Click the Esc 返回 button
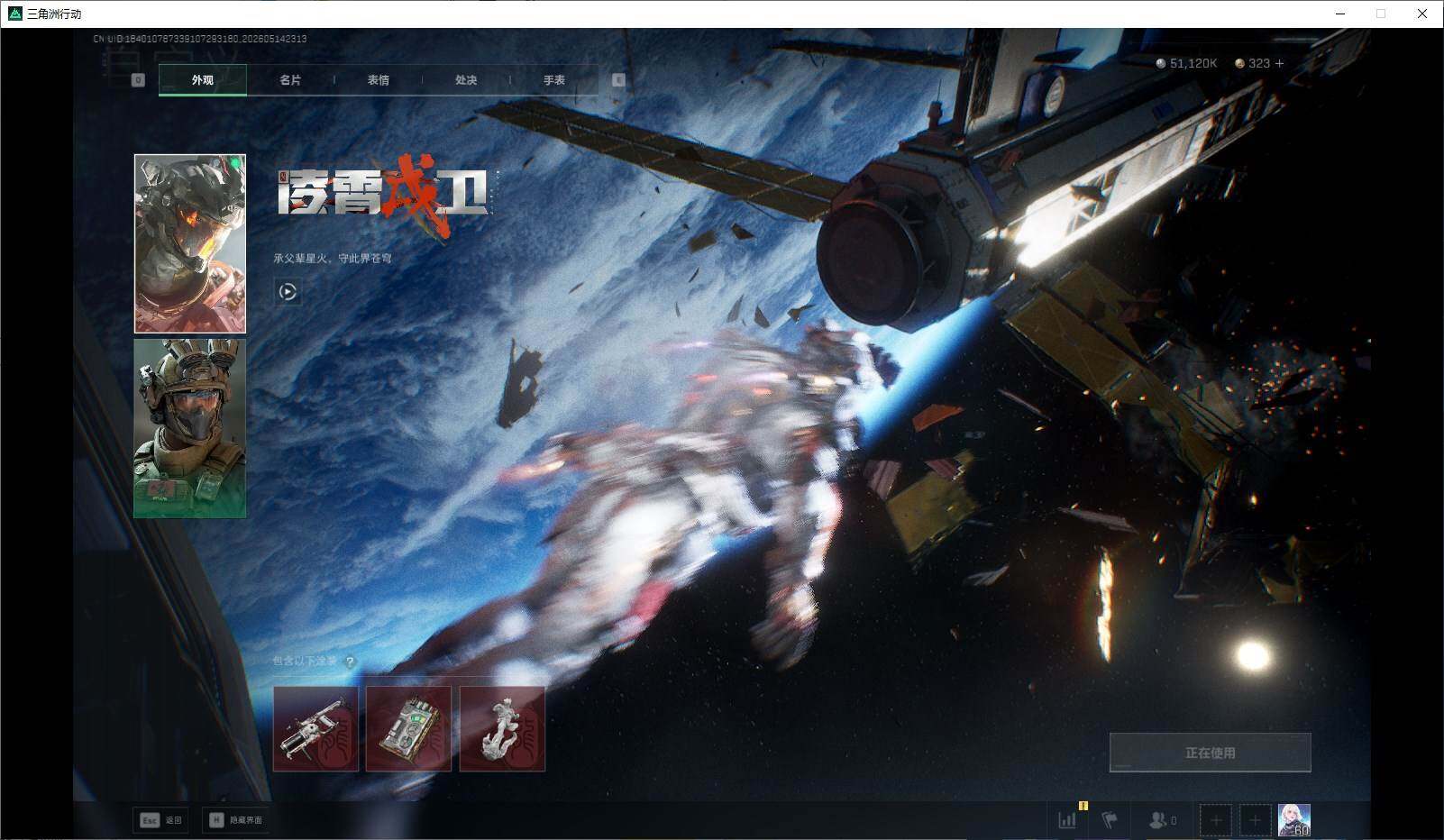The width and height of the screenshot is (1444, 840). tap(160, 820)
